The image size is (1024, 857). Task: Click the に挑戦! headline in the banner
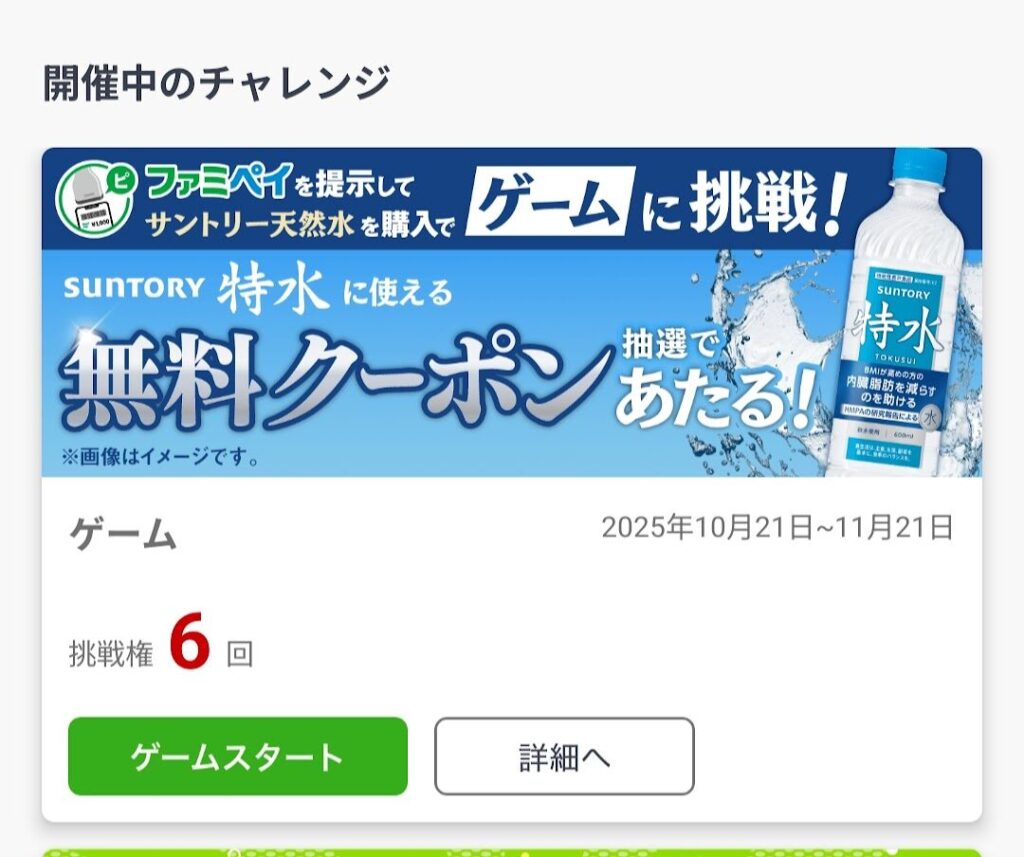point(744,203)
